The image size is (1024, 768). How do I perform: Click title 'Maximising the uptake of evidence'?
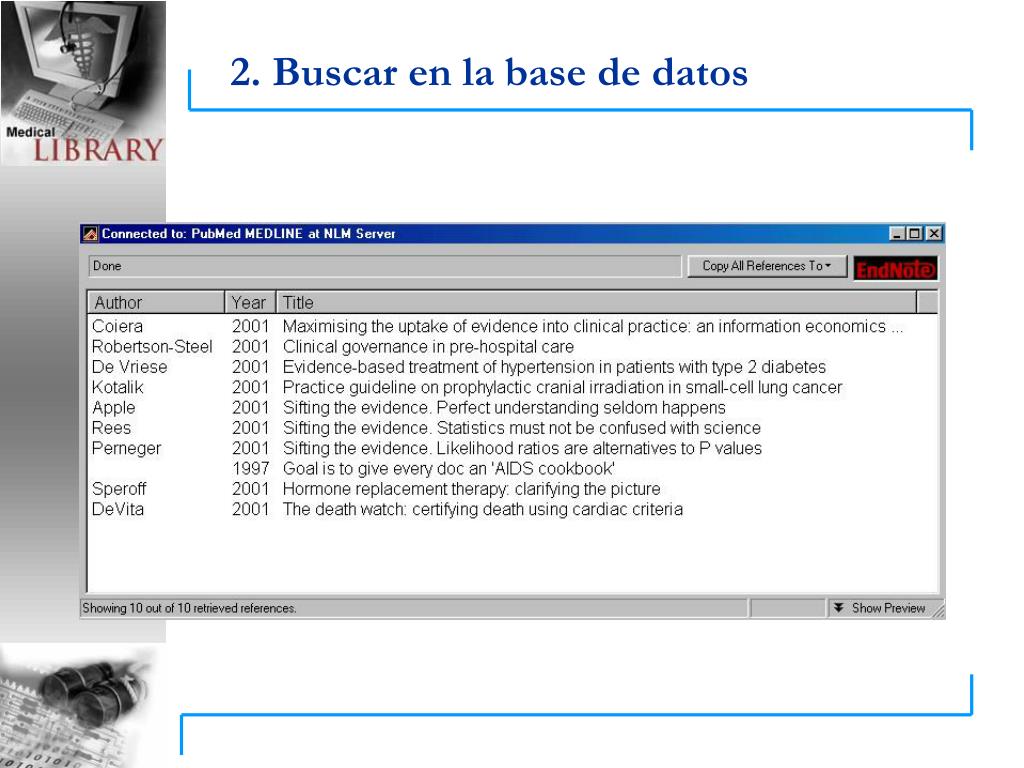pyautogui.click(x=592, y=326)
